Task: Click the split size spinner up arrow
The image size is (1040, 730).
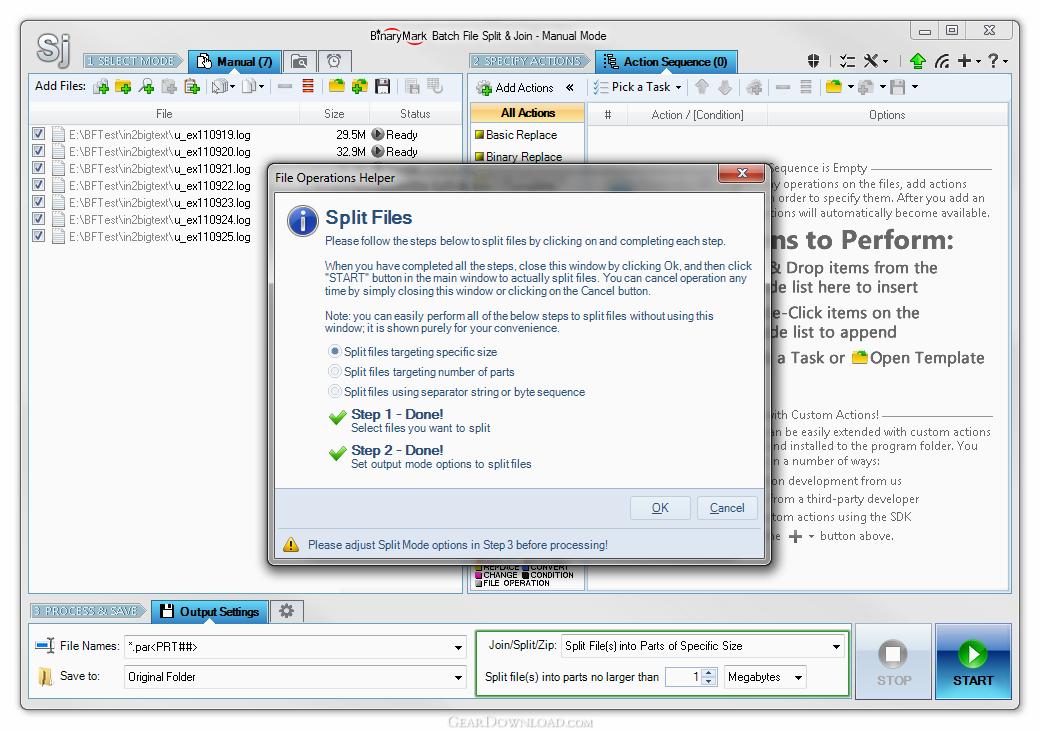Action: [x=709, y=672]
